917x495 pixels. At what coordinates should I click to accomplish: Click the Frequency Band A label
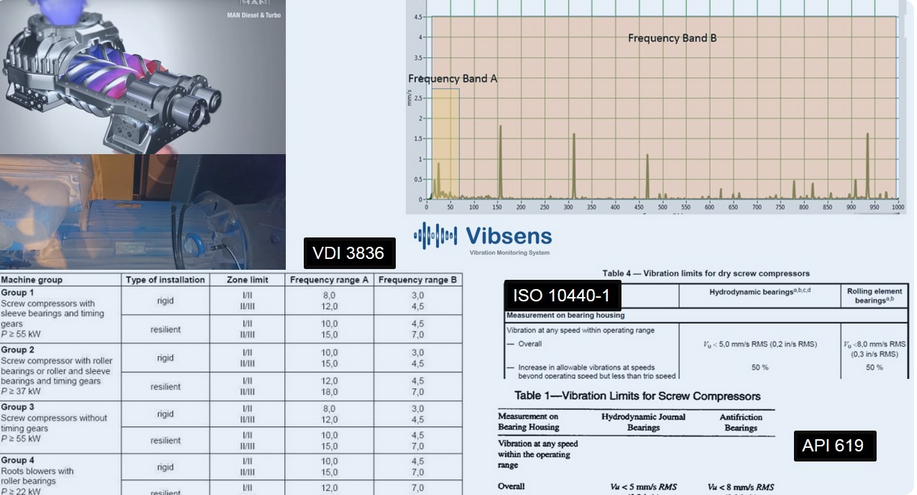click(x=452, y=78)
